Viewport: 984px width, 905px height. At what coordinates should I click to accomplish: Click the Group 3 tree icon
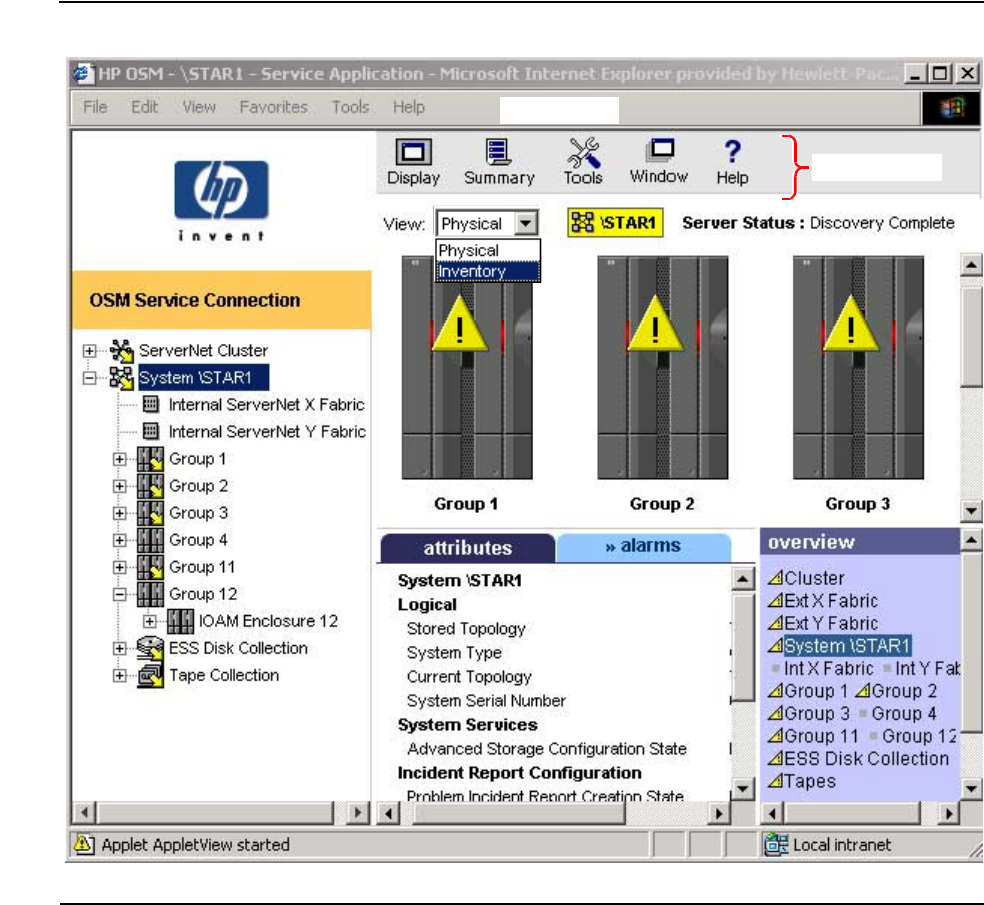click(x=151, y=513)
